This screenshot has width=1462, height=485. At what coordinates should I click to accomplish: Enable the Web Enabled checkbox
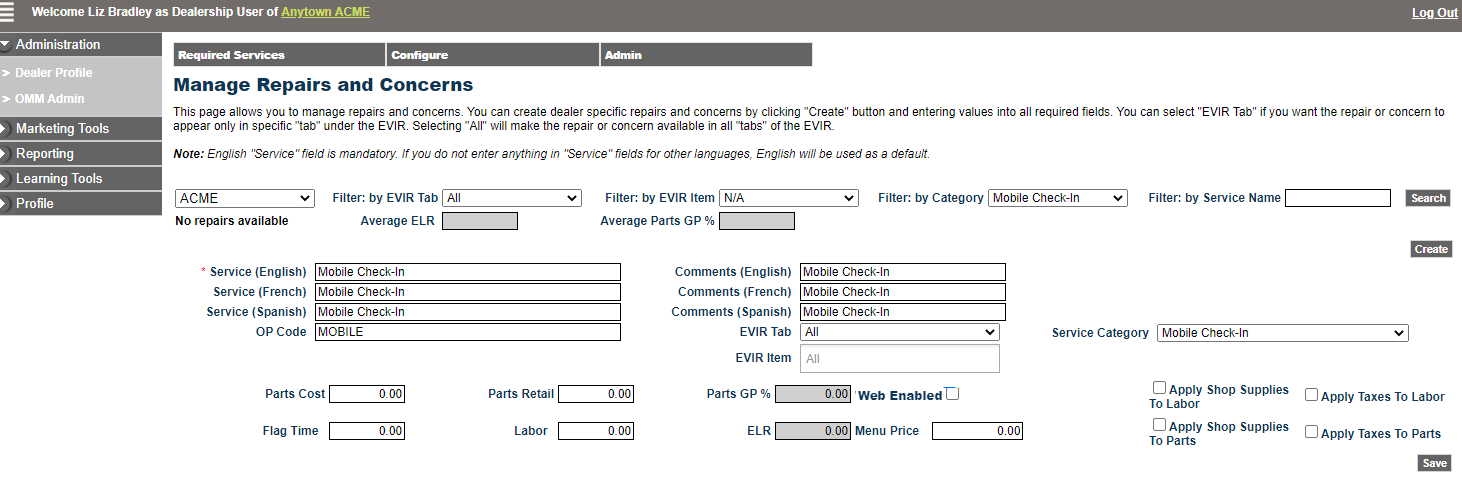click(x=952, y=394)
